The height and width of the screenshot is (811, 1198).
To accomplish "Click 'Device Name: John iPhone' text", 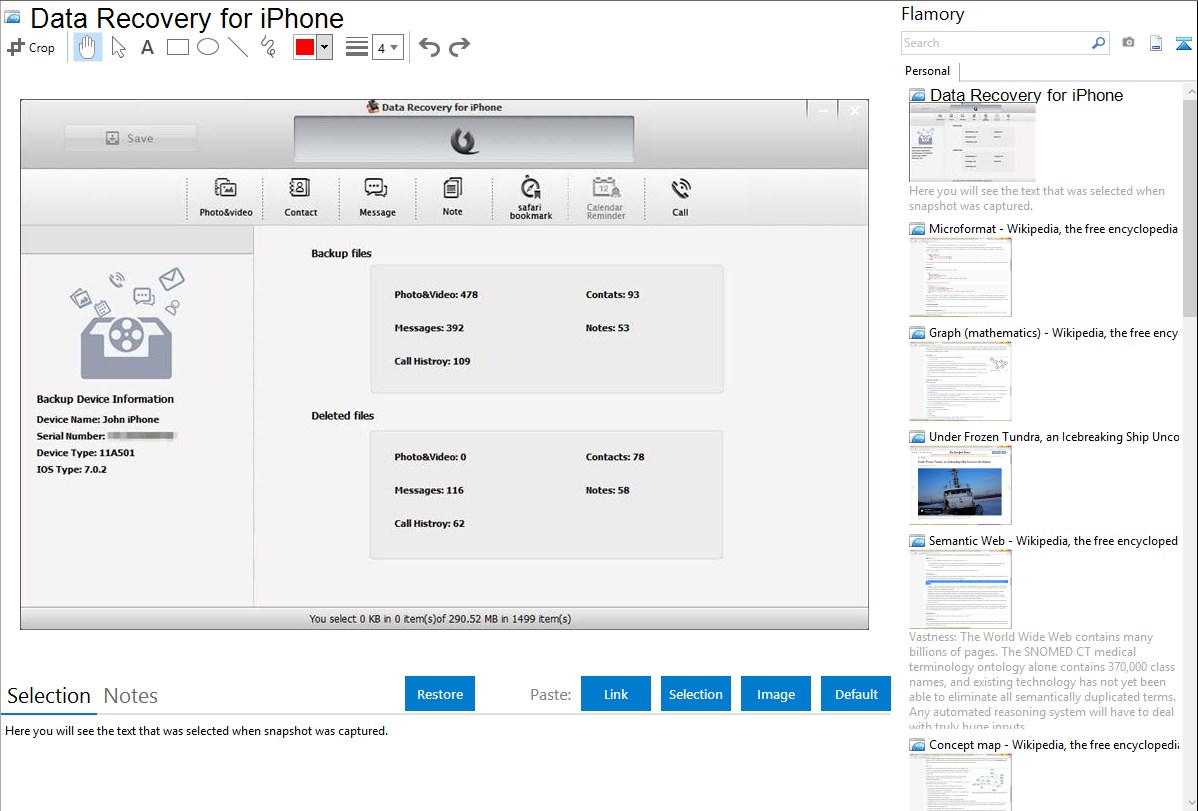I will 98,420.
